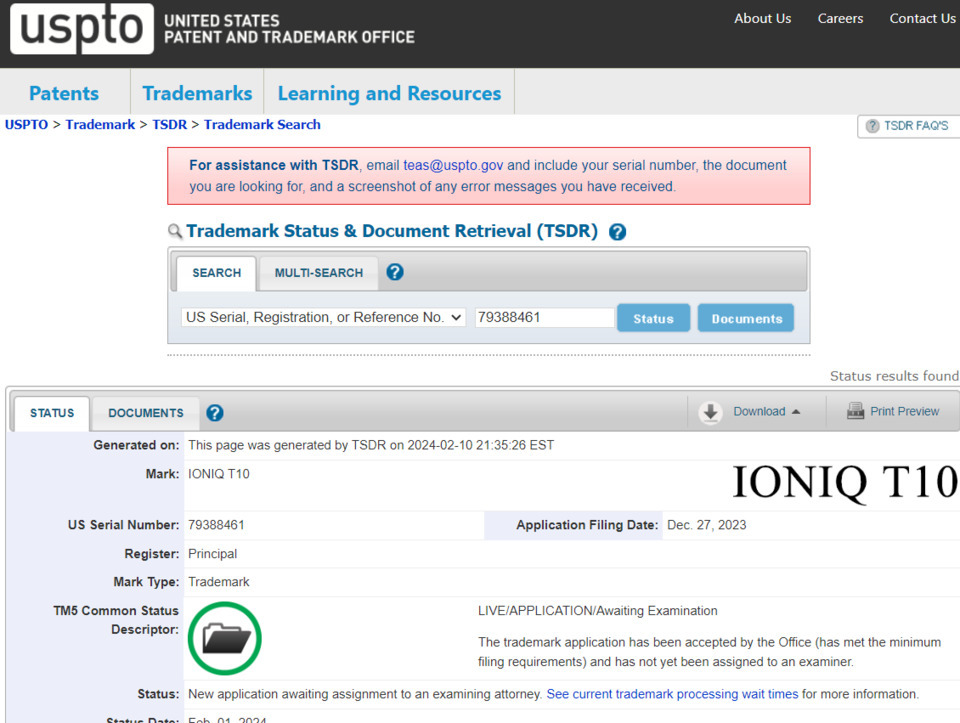Click the USPTO logo
The width and height of the screenshot is (960, 723).
(x=81, y=28)
